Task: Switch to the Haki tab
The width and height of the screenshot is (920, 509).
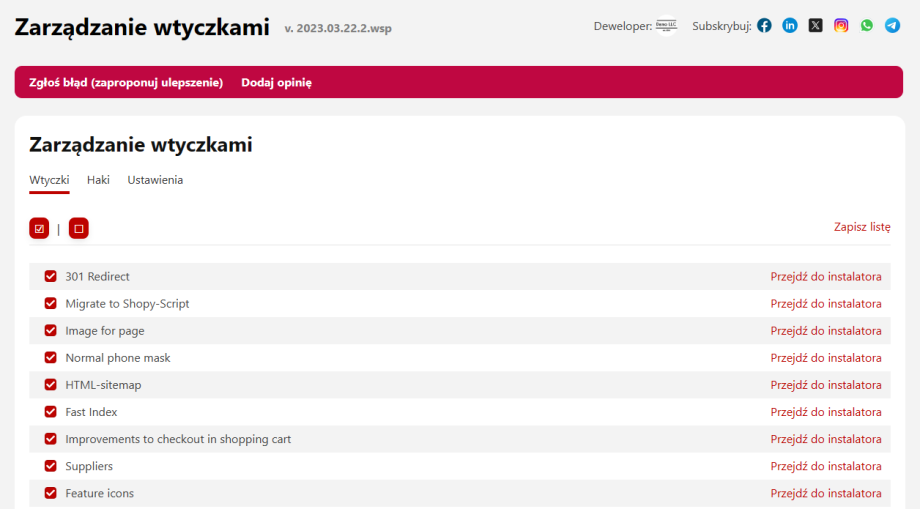Action: [98, 180]
